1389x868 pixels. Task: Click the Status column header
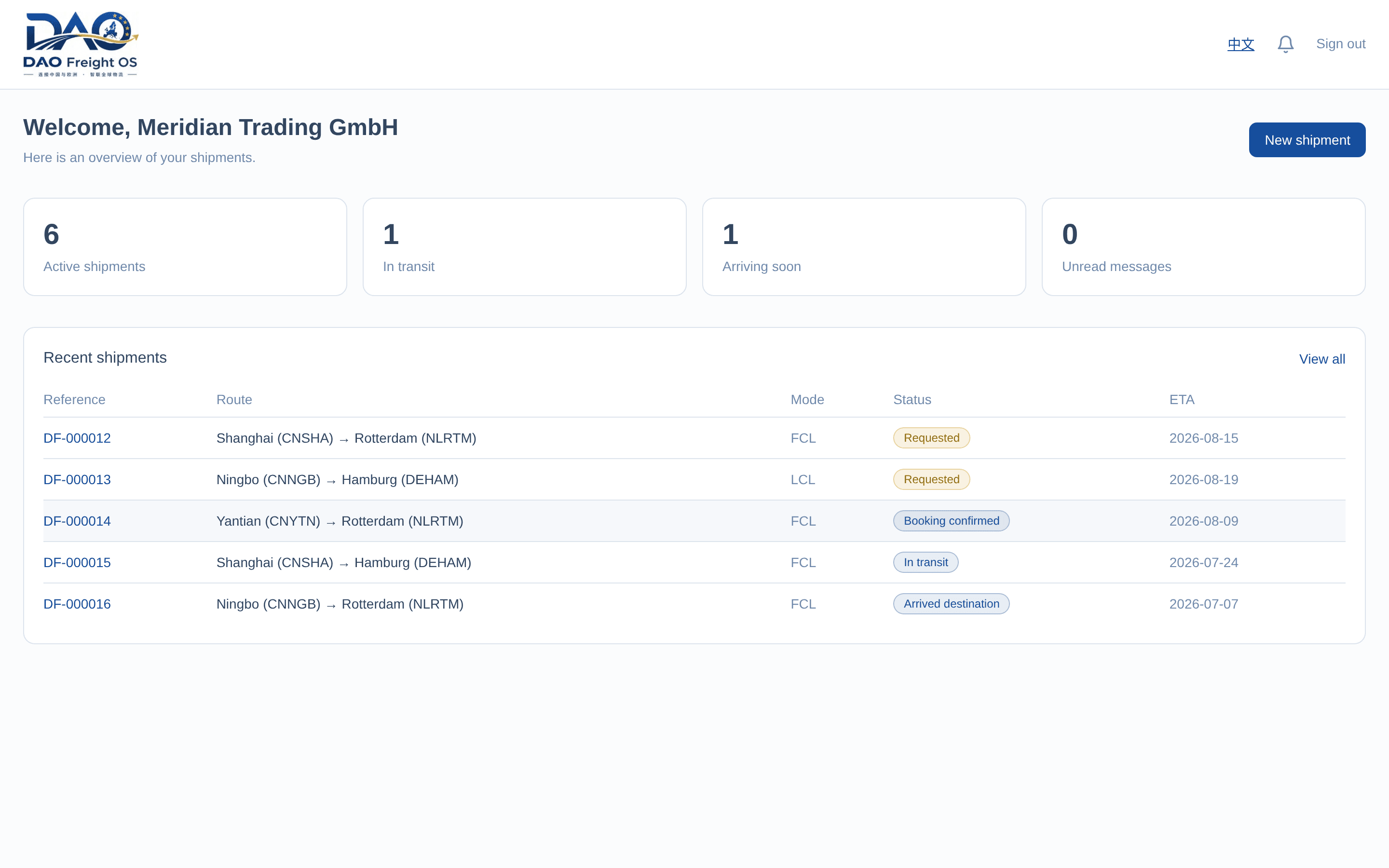point(912,400)
